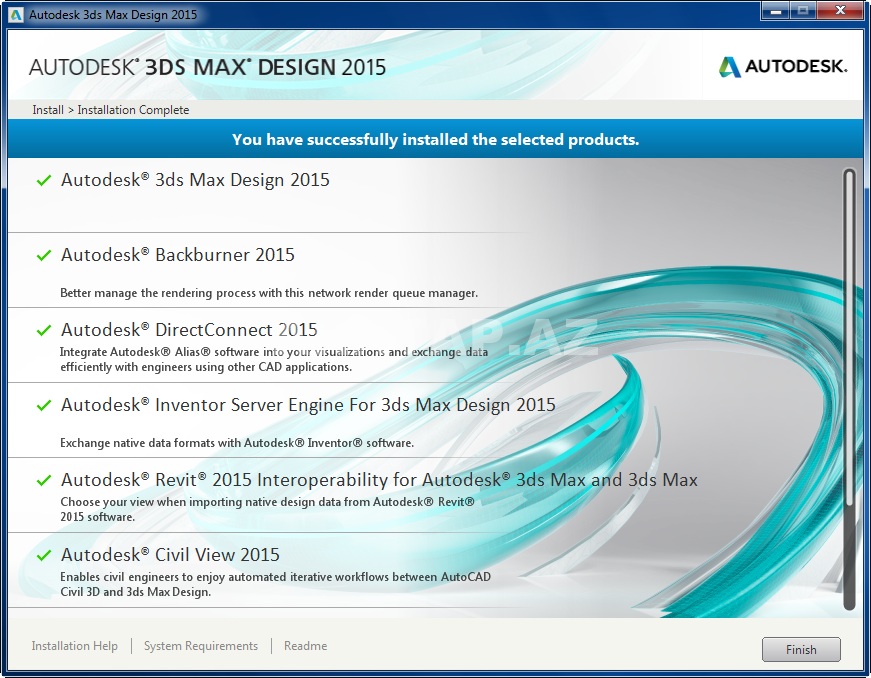Click green checkmark beside Civil View 2015
The image size is (871, 678).
[x=44, y=555]
